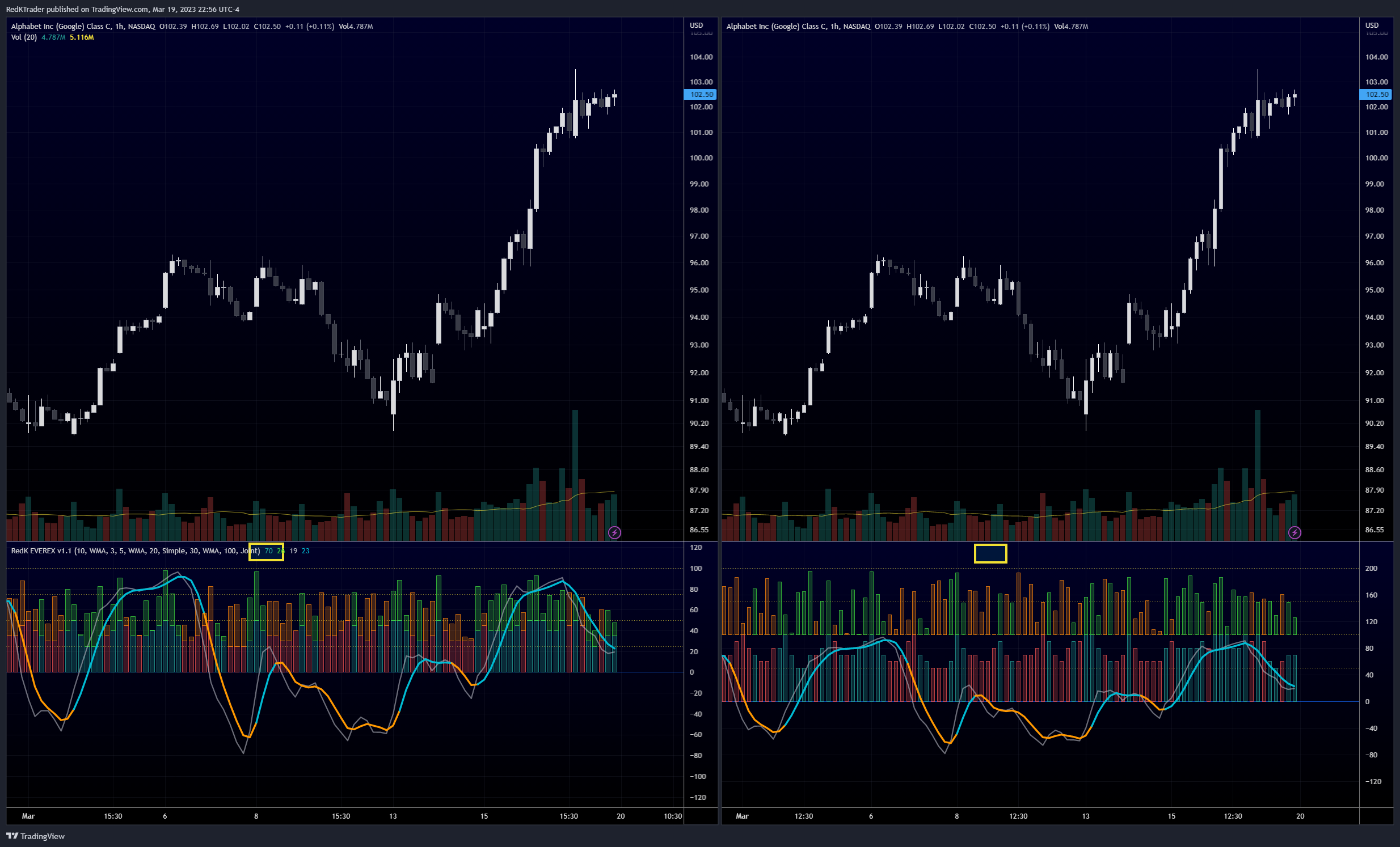
Task: Click the 100 level on left indicator scale
Action: pyautogui.click(x=696, y=568)
